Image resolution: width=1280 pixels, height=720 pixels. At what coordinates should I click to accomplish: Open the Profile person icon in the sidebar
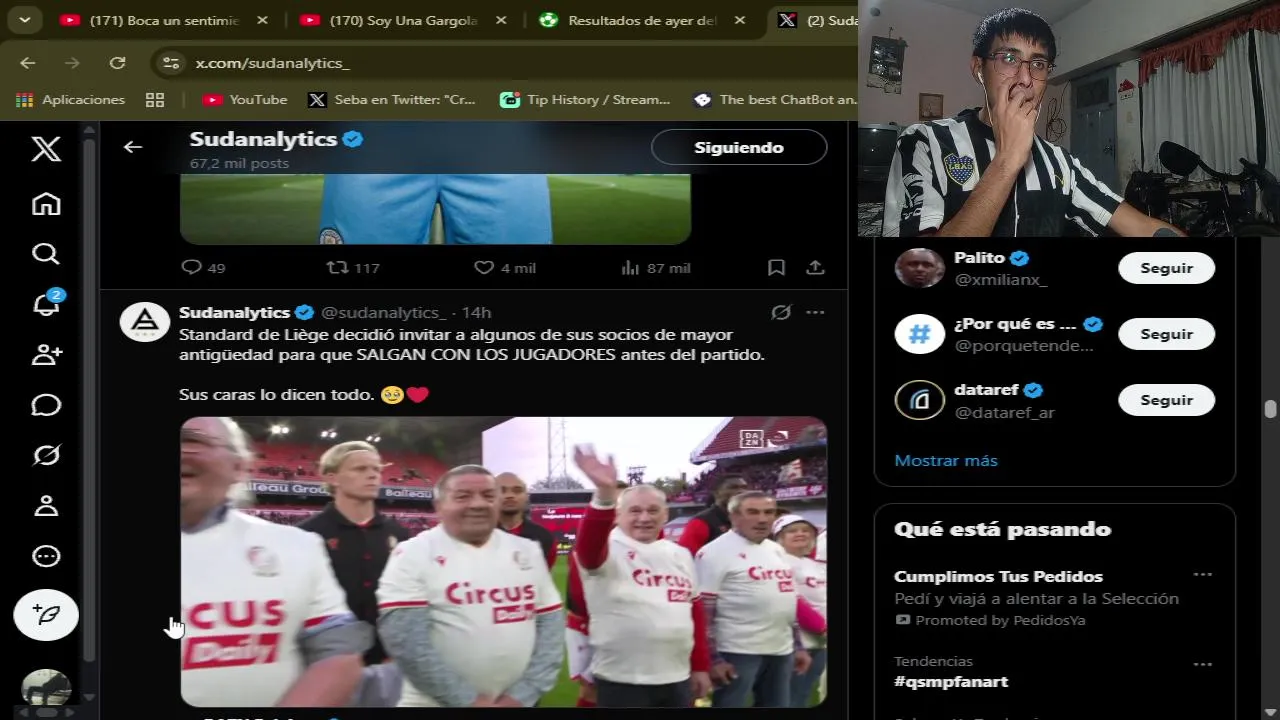point(46,506)
